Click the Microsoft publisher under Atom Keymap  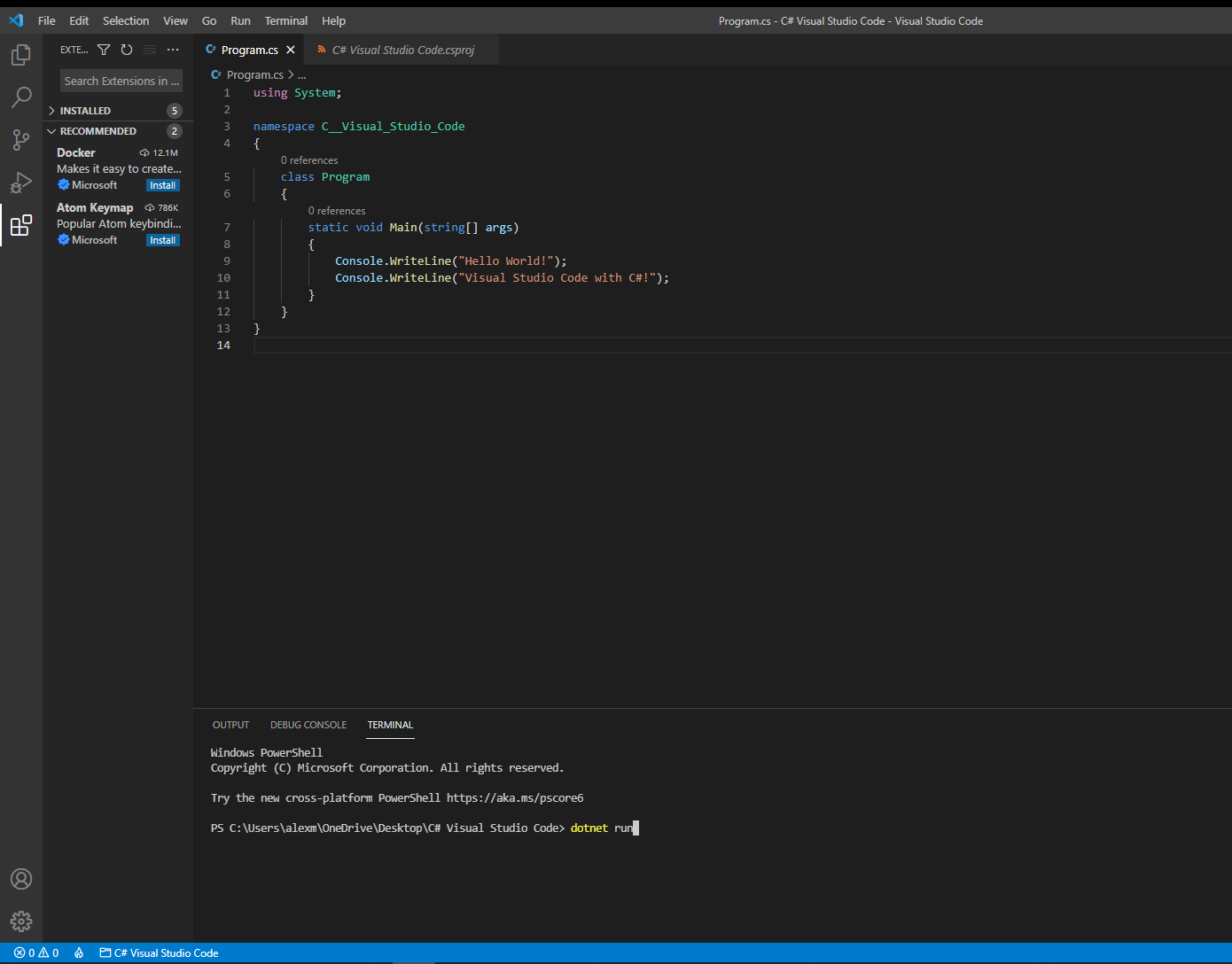pyautogui.click(x=95, y=240)
